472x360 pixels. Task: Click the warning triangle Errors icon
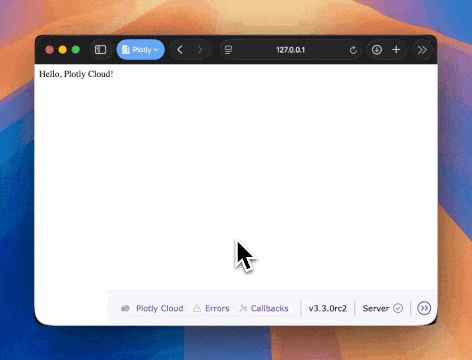coord(197,308)
